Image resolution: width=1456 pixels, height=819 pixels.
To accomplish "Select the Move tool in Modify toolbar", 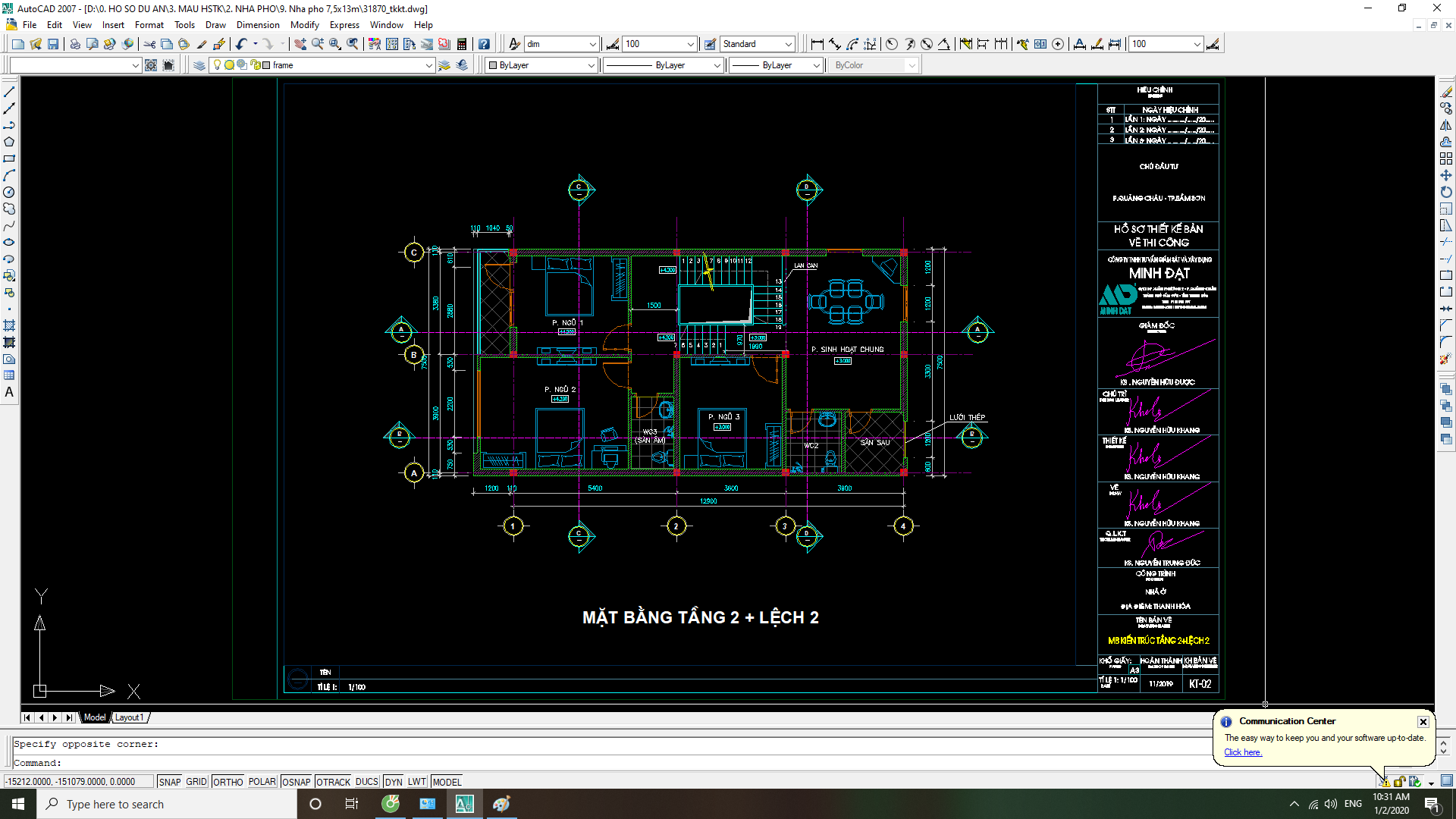I will [1446, 175].
